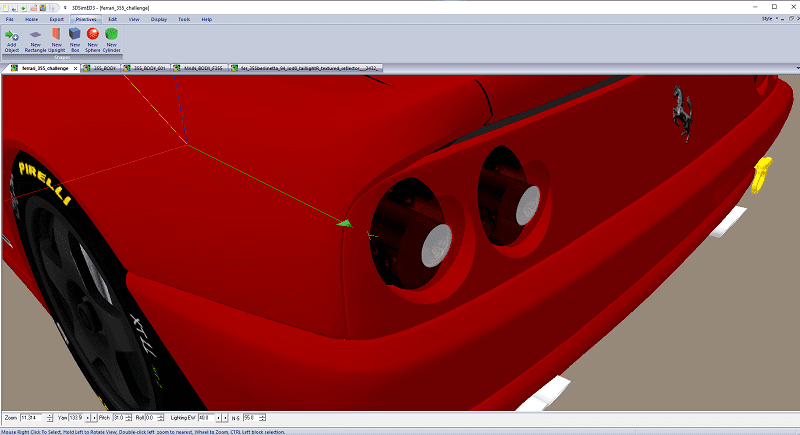This screenshot has height=435, width=800.
Task: Click the first quick access toolbar icon
Action: coord(5,8)
